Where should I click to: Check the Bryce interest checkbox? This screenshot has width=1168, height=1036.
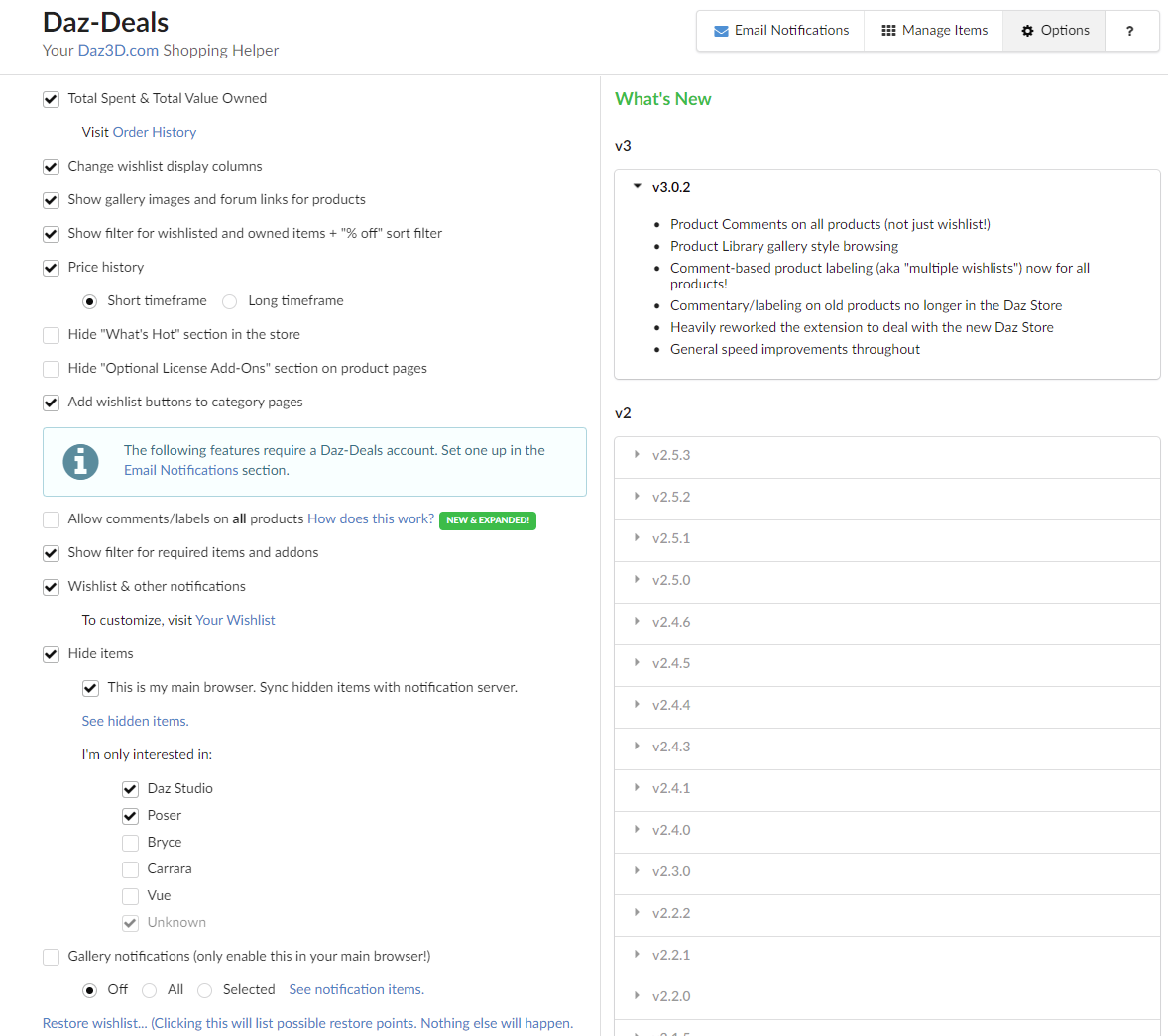click(130, 843)
